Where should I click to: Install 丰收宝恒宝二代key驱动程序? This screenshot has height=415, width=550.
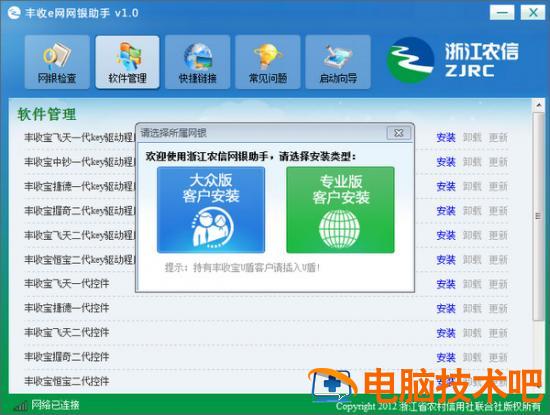click(x=446, y=260)
